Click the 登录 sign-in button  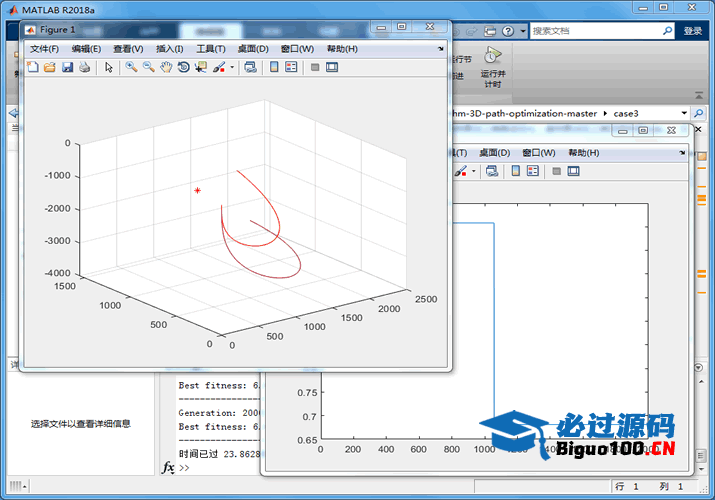tap(693, 31)
